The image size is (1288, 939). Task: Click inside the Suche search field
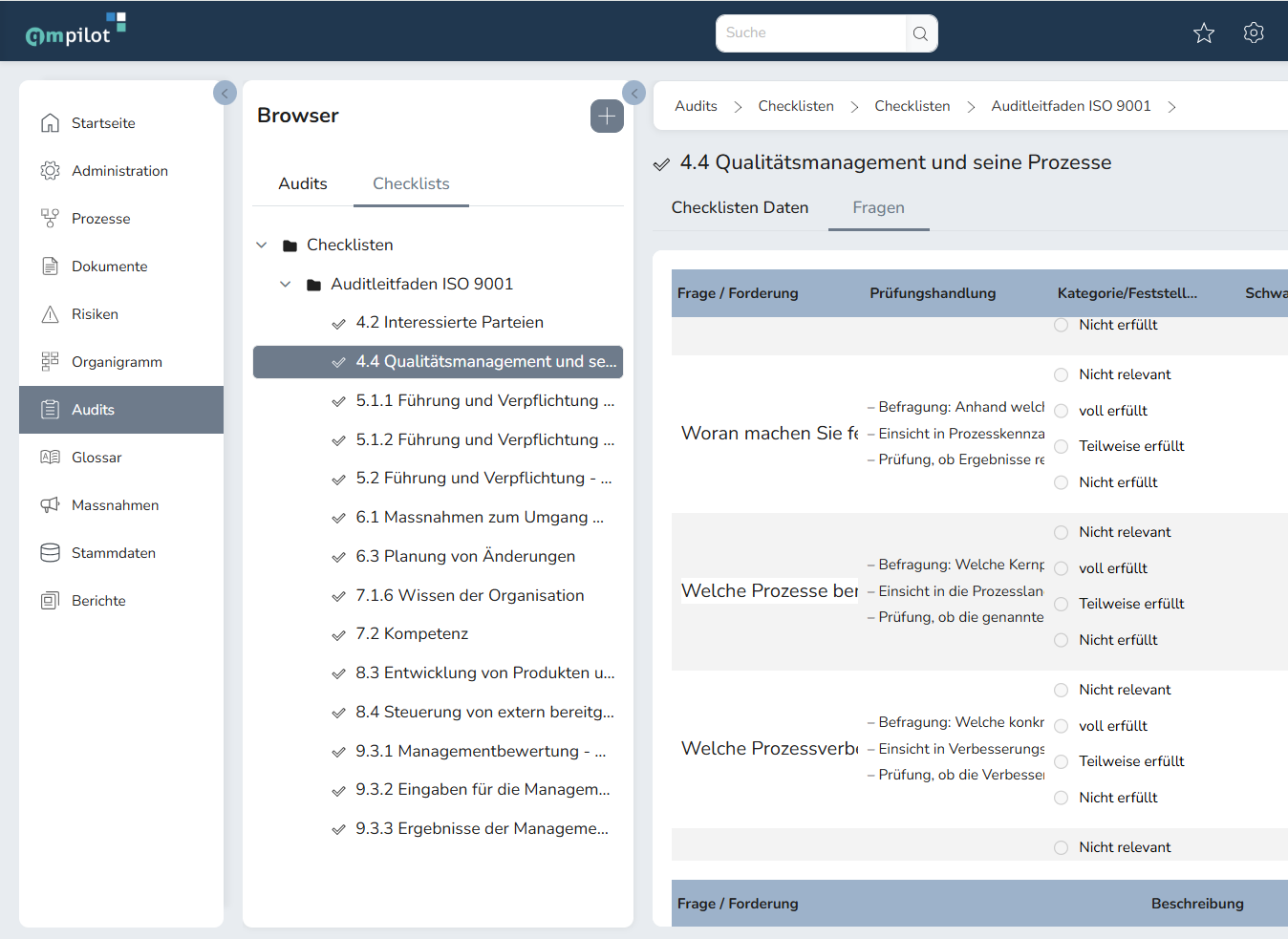pyautogui.click(x=812, y=32)
